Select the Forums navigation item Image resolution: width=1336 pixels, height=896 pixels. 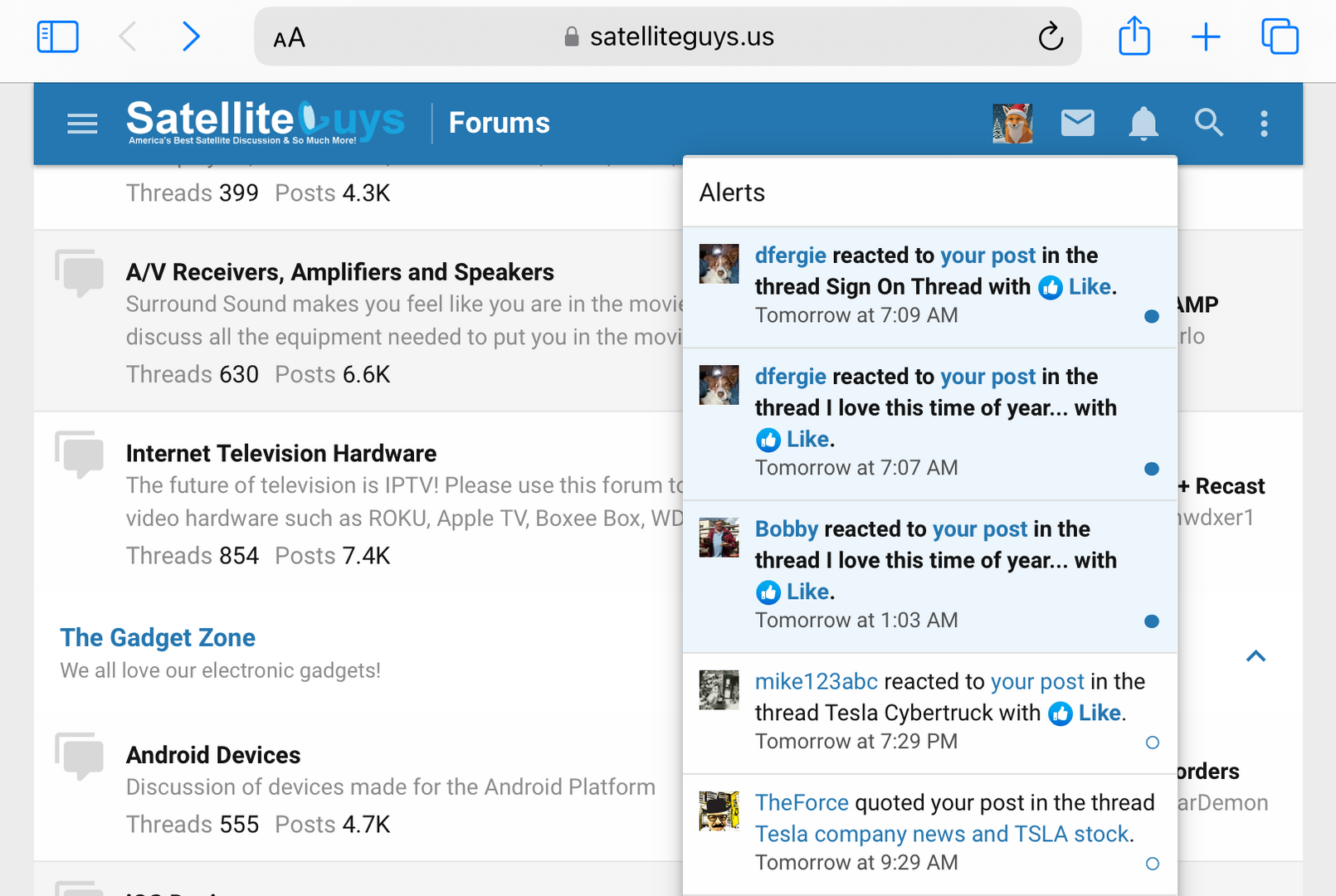click(499, 124)
